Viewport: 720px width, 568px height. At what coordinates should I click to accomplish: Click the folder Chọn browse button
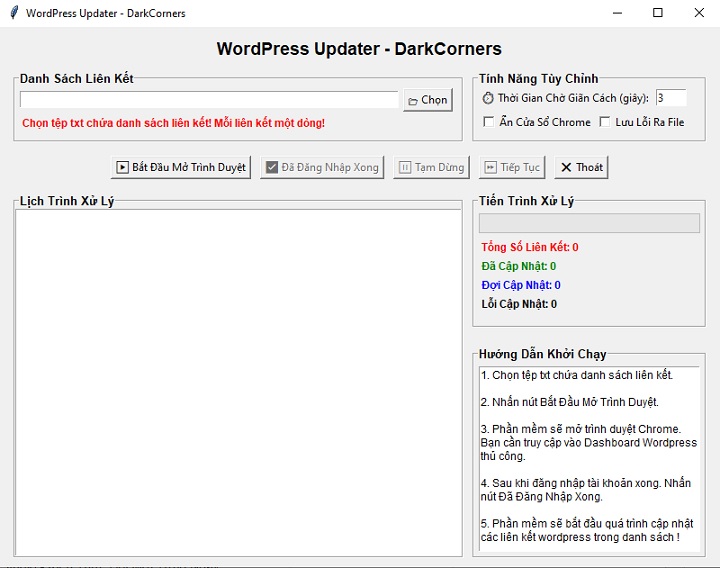[427, 100]
